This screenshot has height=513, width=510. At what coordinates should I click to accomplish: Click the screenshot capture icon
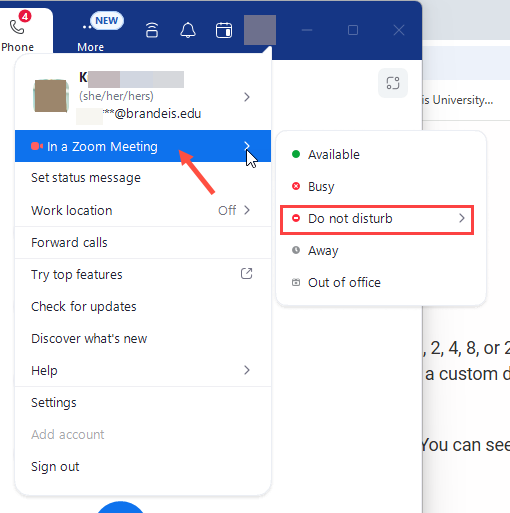(x=393, y=83)
